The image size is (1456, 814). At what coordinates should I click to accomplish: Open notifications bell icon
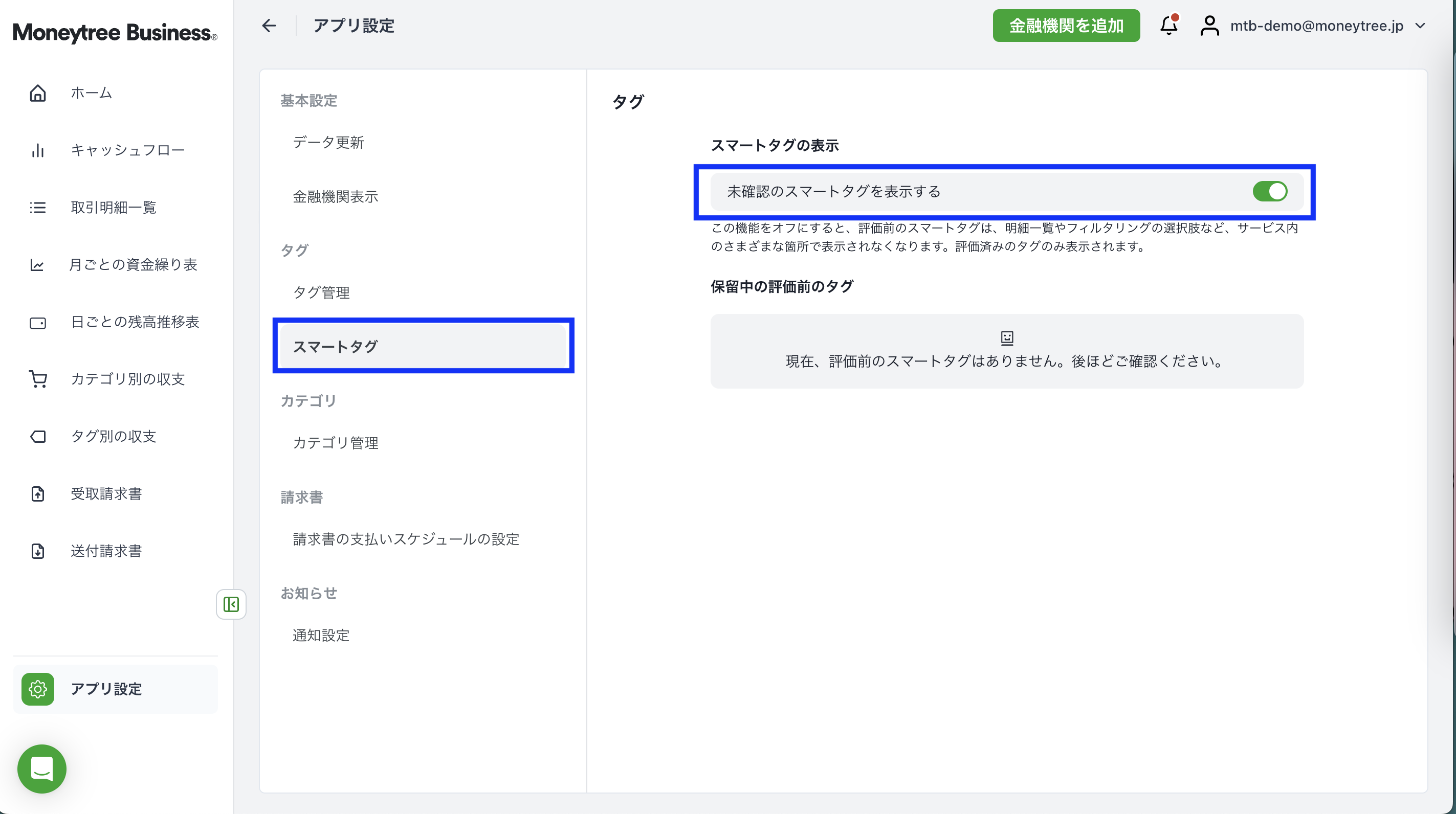click(x=1168, y=26)
